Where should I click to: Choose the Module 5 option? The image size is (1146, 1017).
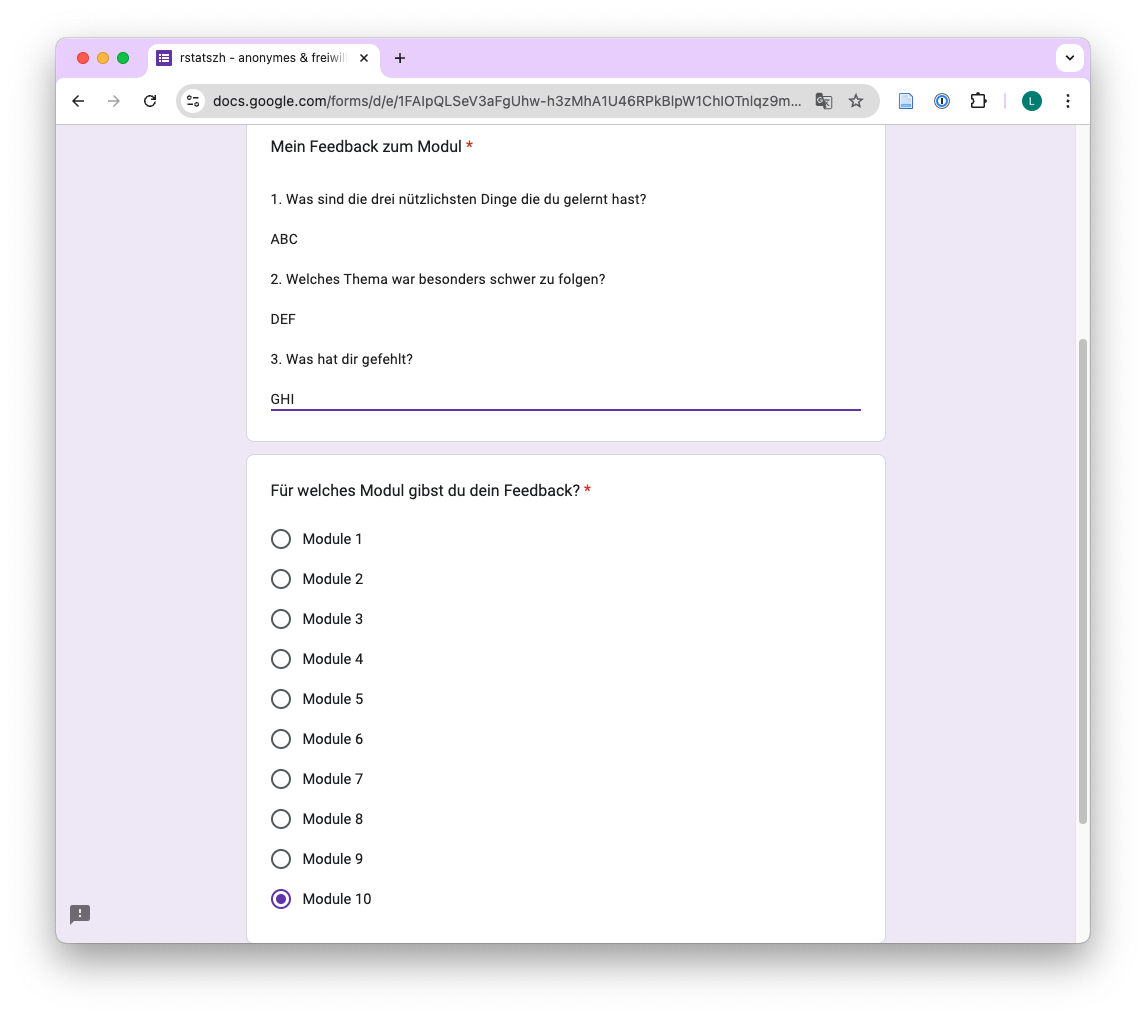click(281, 699)
